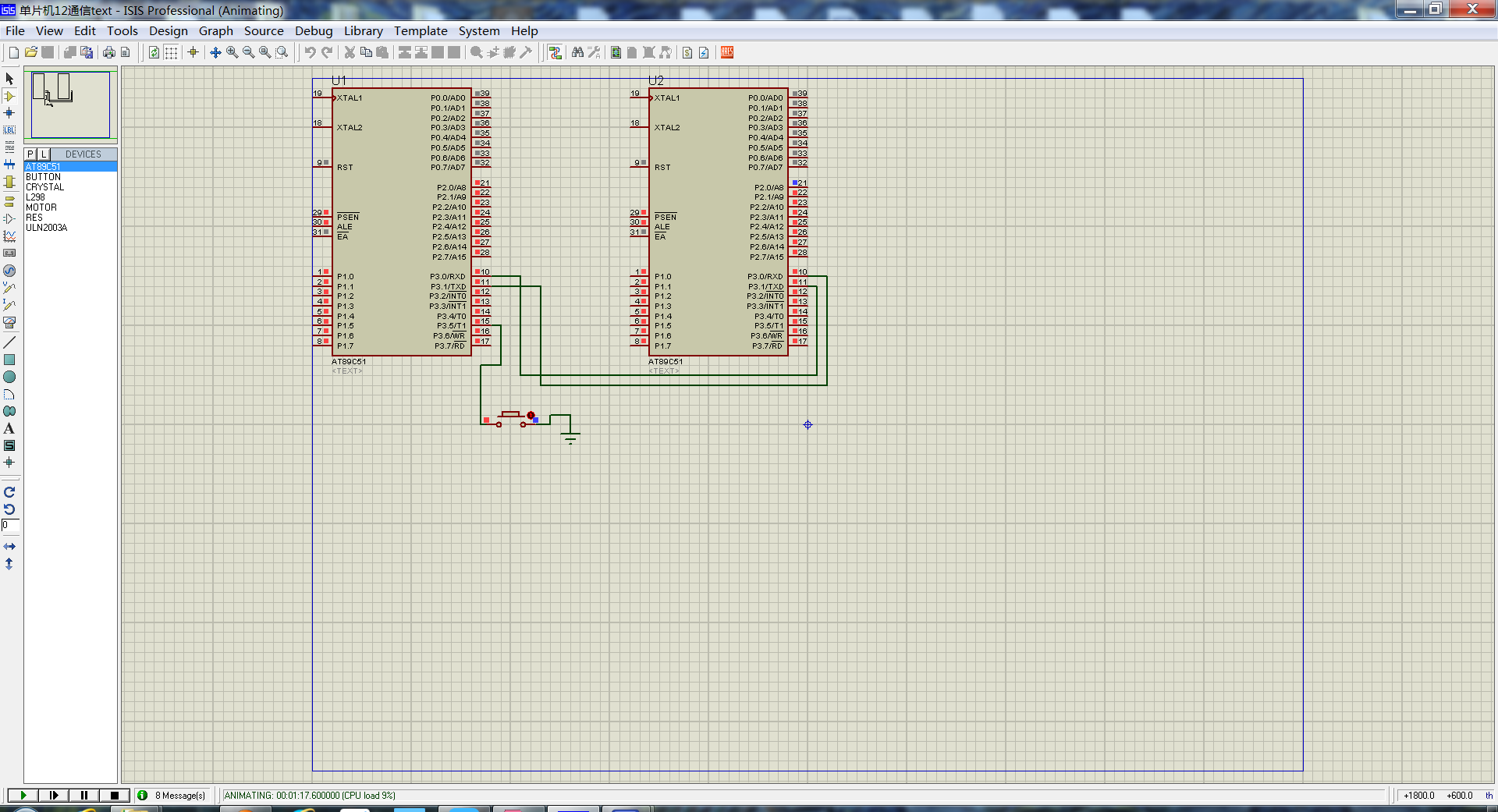Screen dimensions: 1498x812
Task: Select the Graph Mode tool
Action: tap(9, 236)
